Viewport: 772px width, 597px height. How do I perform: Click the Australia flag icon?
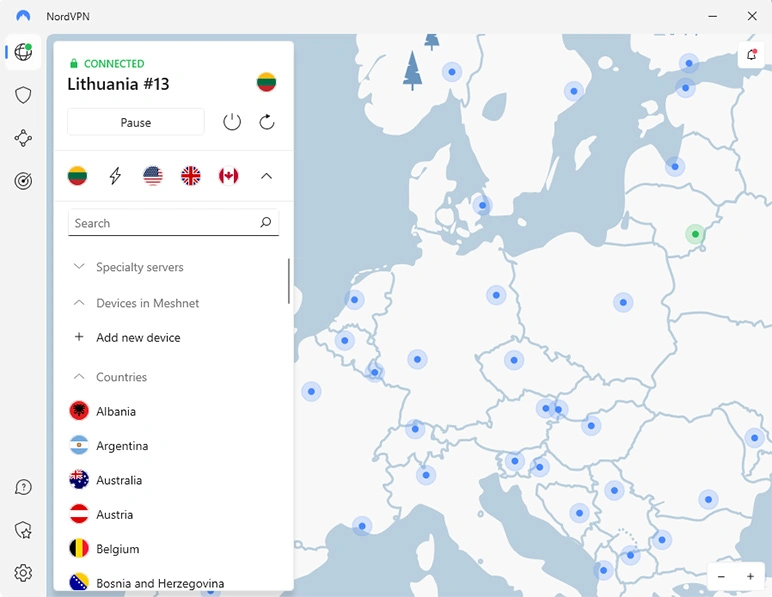[x=79, y=480]
